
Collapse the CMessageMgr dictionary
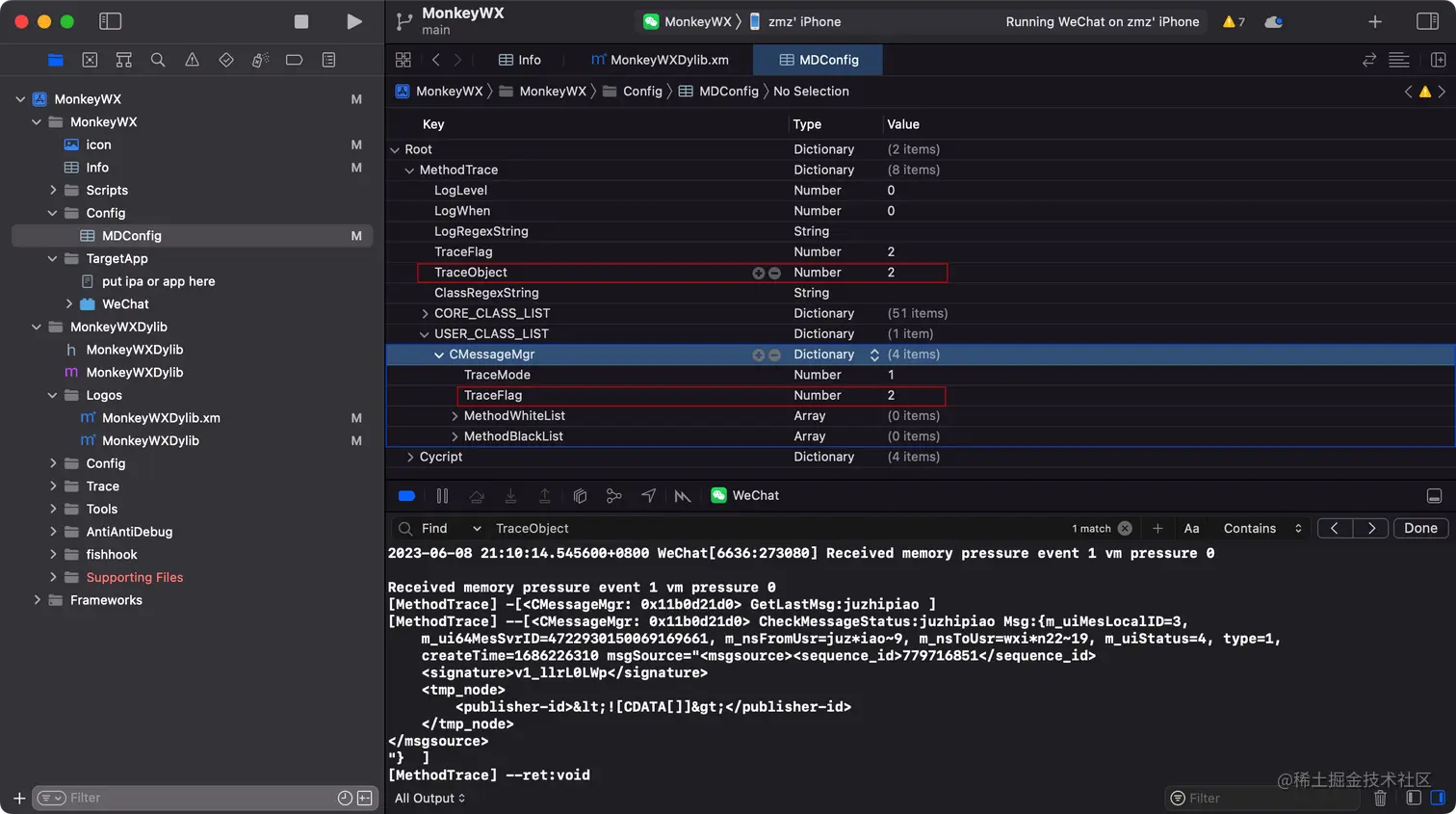pos(439,354)
